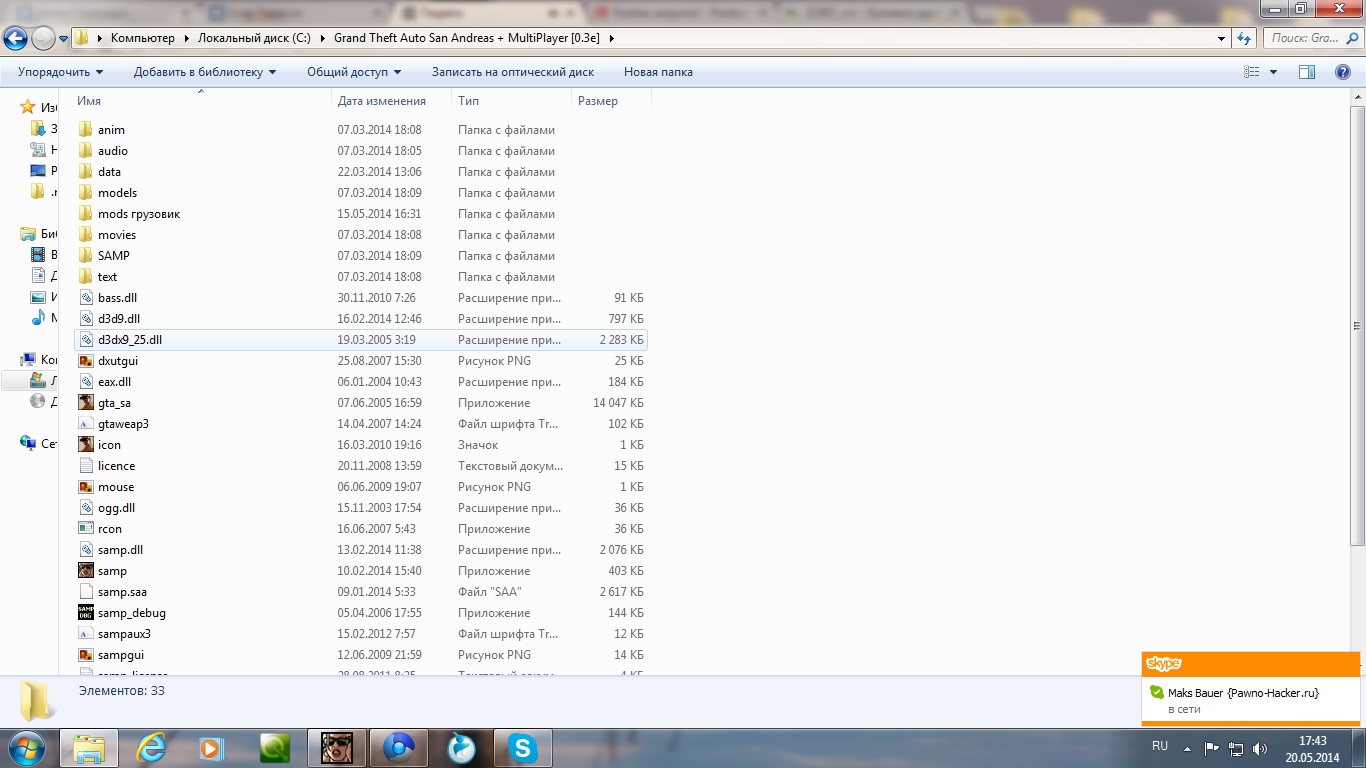Expand the Добавить в библиотеку dropdown
The image size is (1366, 768).
click(205, 72)
